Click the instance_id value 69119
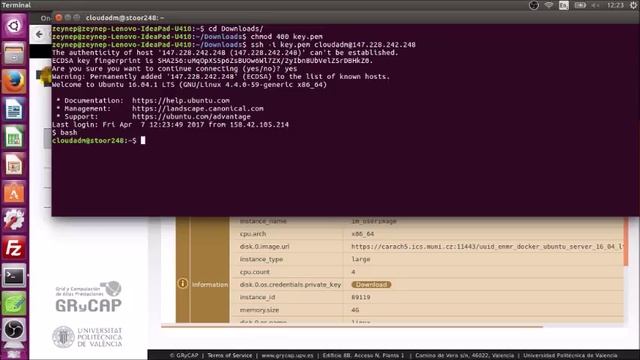640x360 pixels. coord(361,297)
